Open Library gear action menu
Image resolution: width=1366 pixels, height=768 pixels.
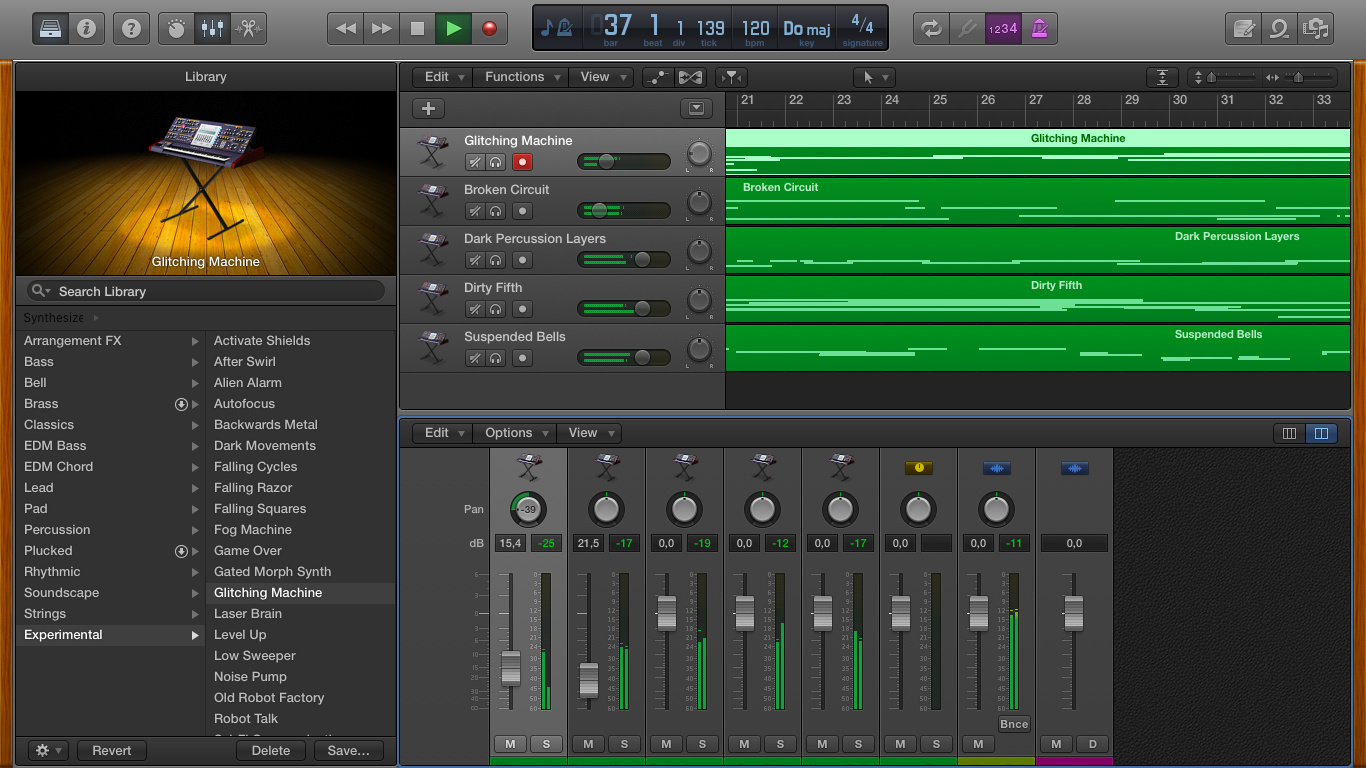click(x=48, y=750)
